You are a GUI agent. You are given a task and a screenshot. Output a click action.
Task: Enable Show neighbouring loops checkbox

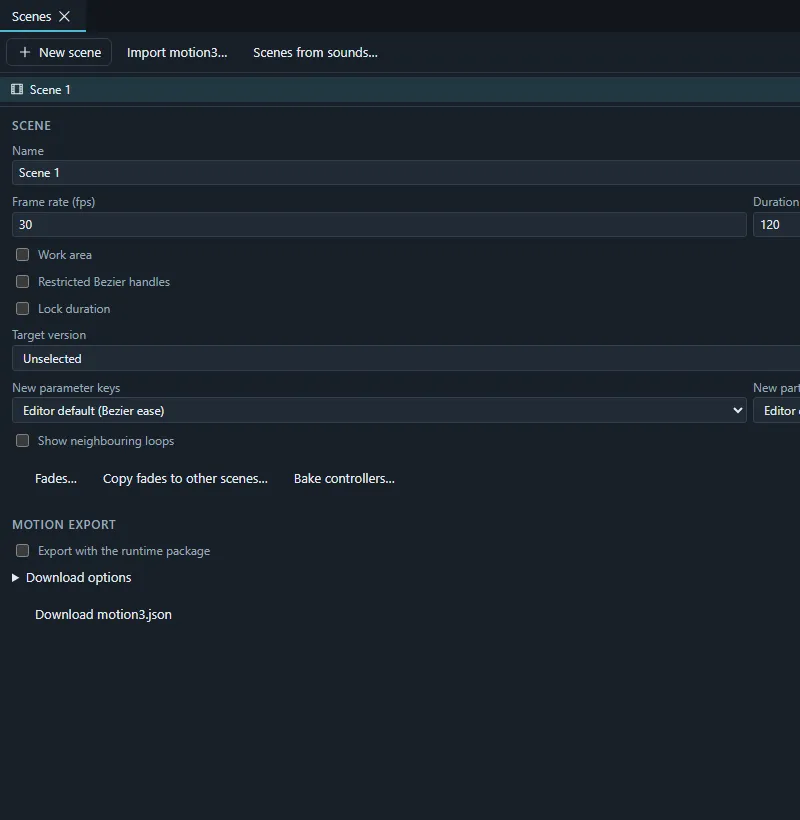coord(22,441)
